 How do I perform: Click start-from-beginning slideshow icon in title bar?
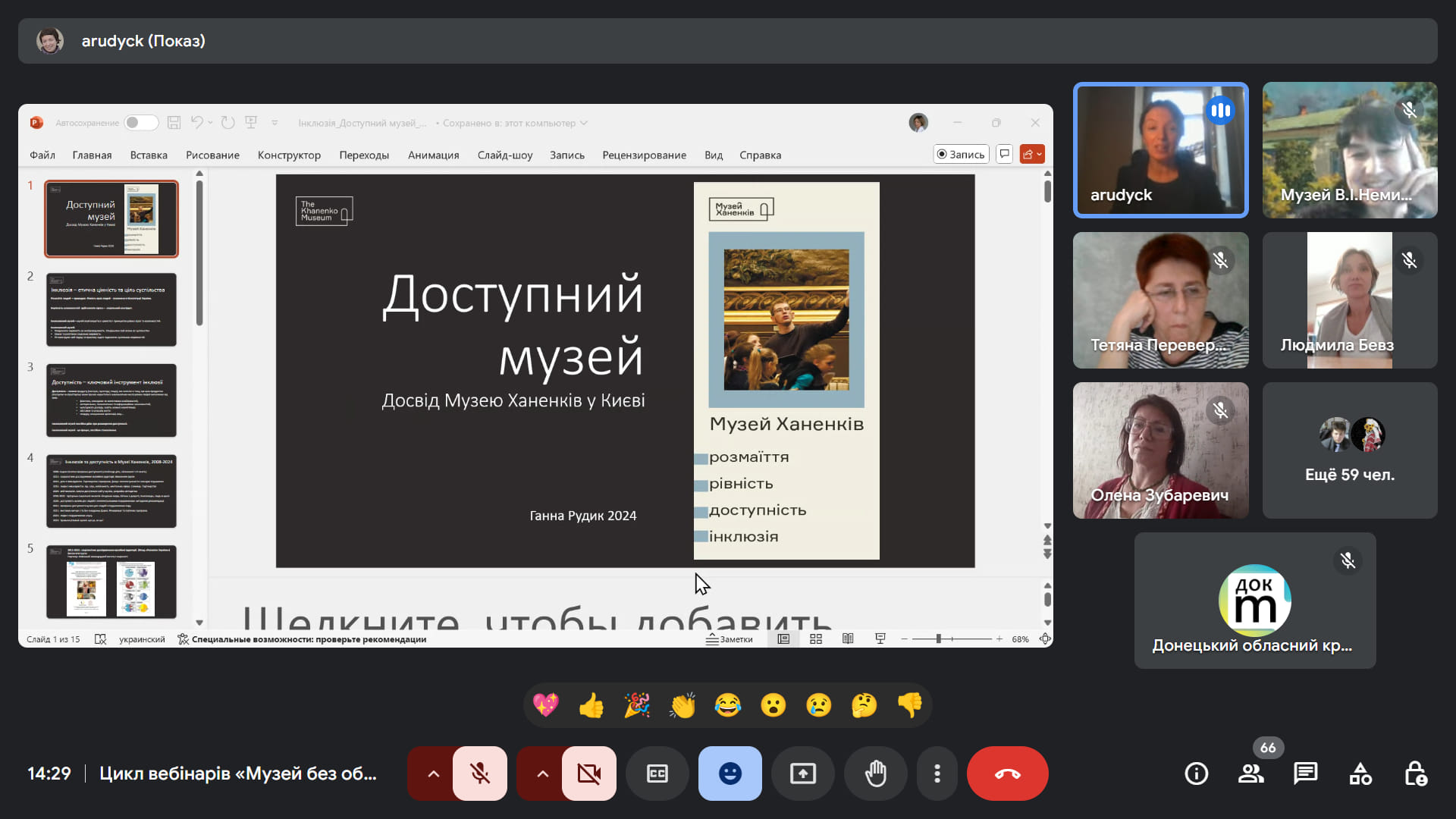point(251,123)
